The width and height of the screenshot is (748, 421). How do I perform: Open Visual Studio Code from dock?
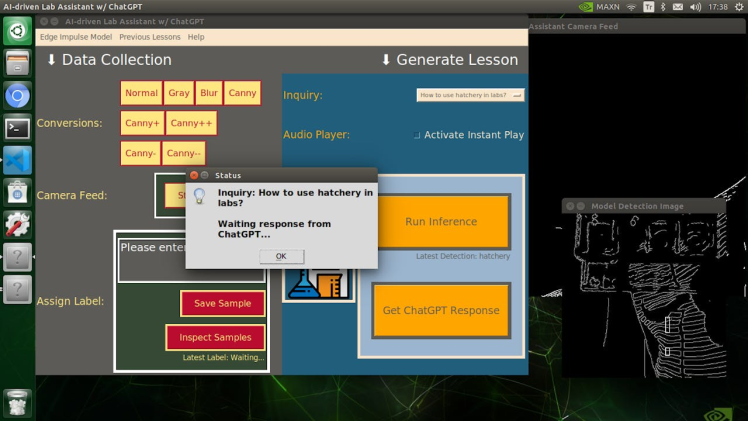[17, 160]
